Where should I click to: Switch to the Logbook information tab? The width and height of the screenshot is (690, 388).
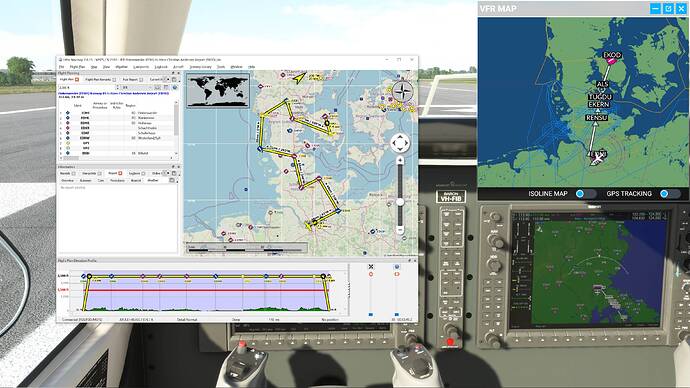134,173
